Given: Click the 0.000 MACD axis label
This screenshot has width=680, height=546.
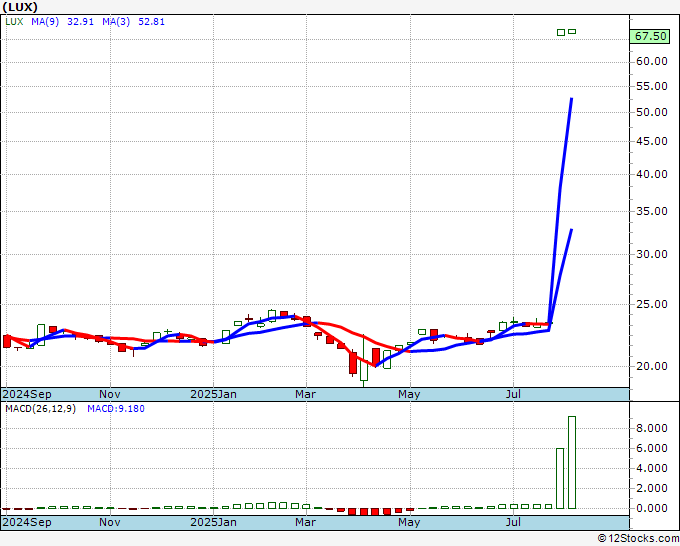Looking at the screenshot, I should tap(652, 508).
